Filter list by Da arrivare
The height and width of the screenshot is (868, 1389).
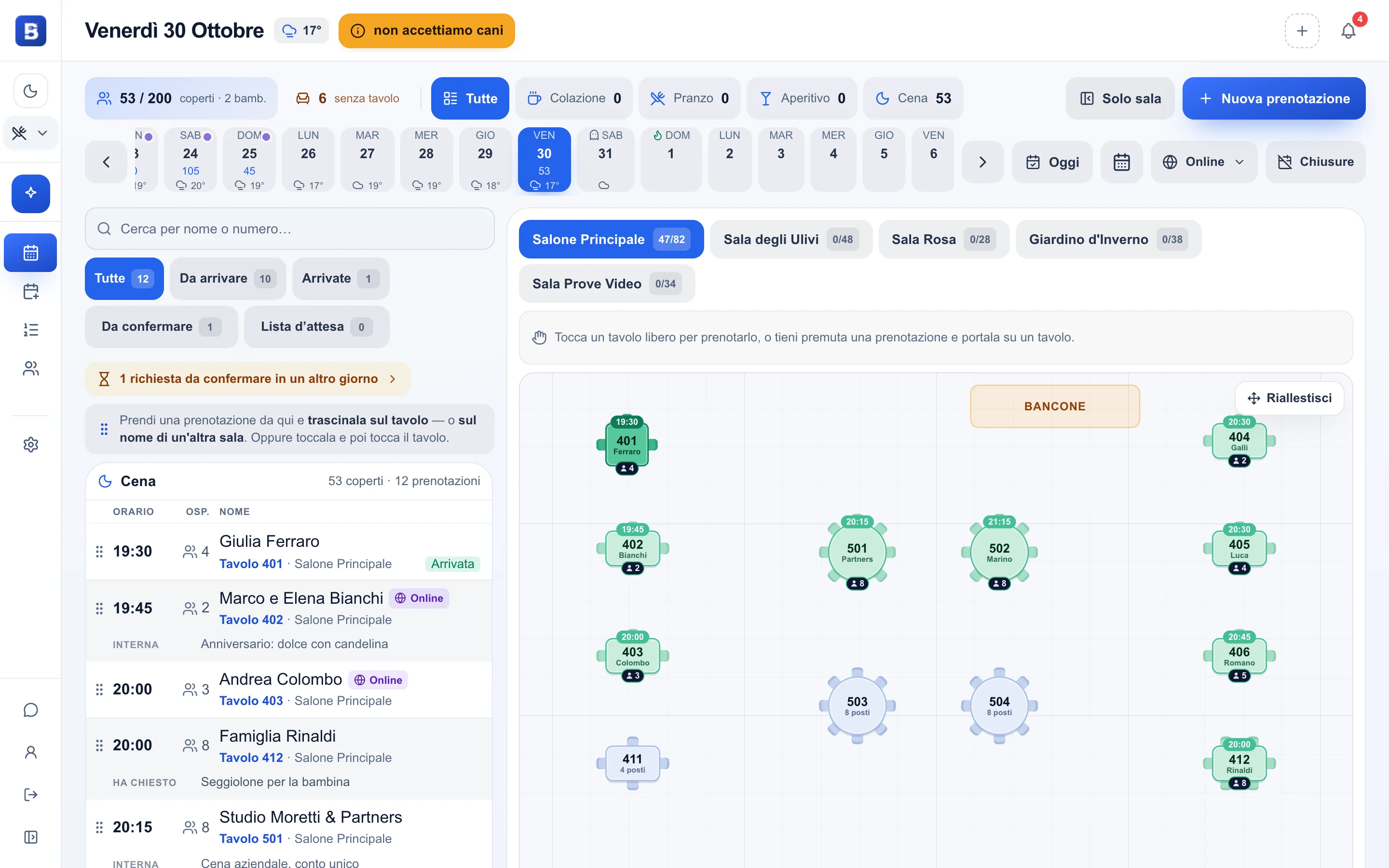228,278
